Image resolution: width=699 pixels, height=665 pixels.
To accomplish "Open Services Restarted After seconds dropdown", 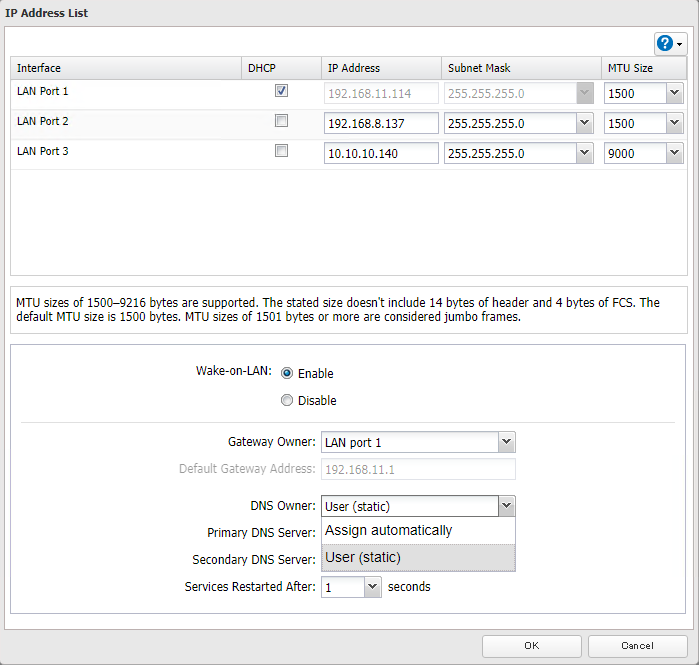I will (x=372, y=587).
